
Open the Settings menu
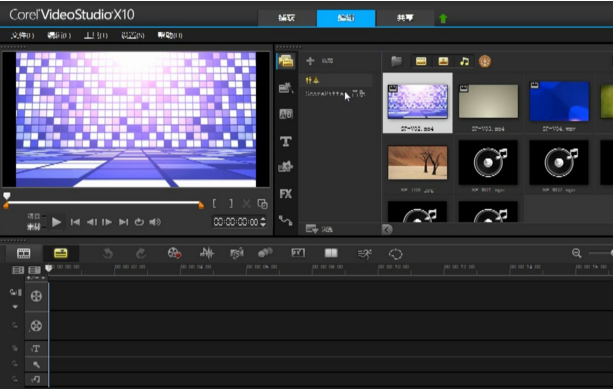(133, 36)
